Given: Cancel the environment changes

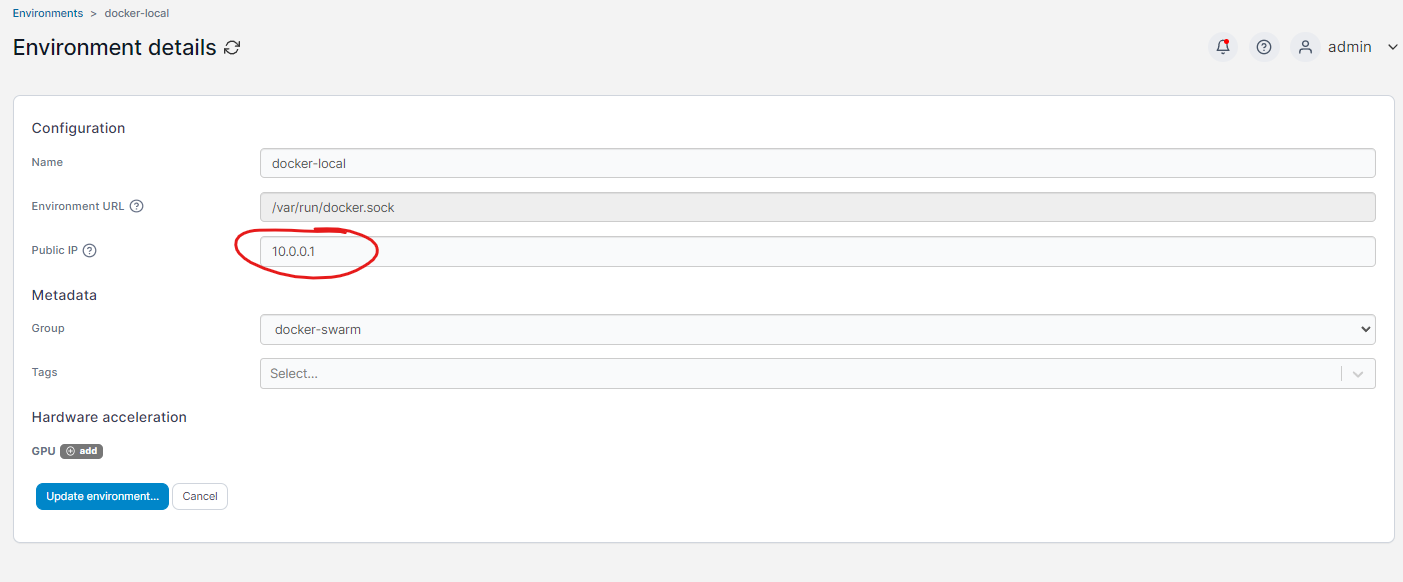Looking at the screenshot, I should (199, 496).
